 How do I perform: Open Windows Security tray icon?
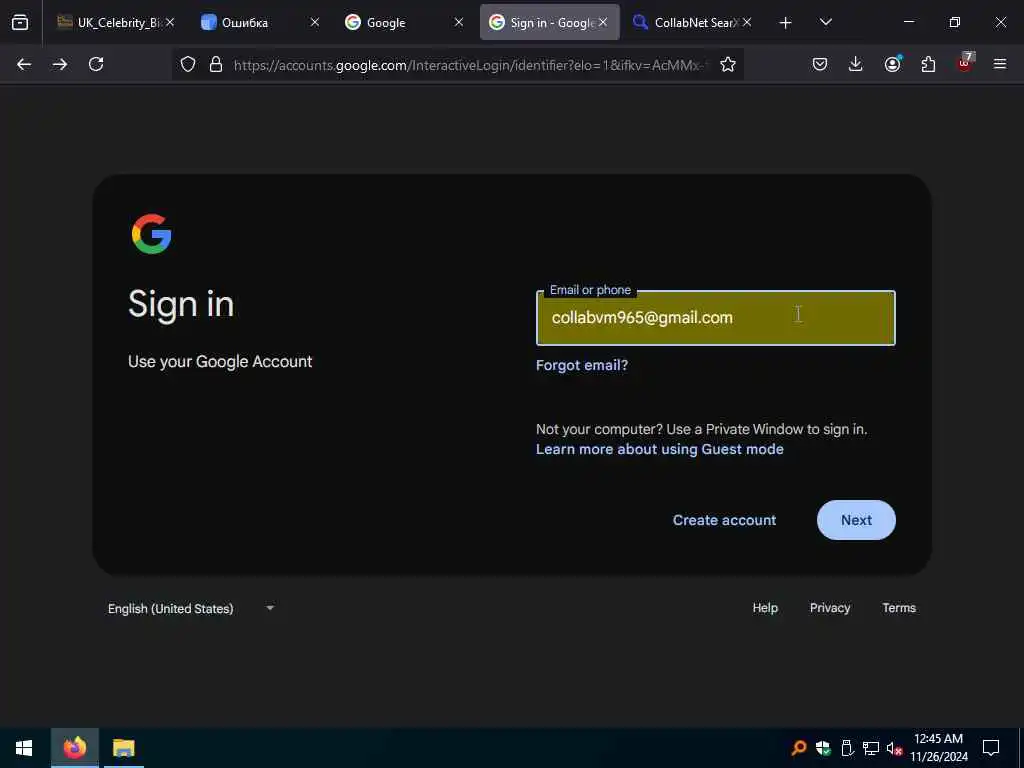823,748
